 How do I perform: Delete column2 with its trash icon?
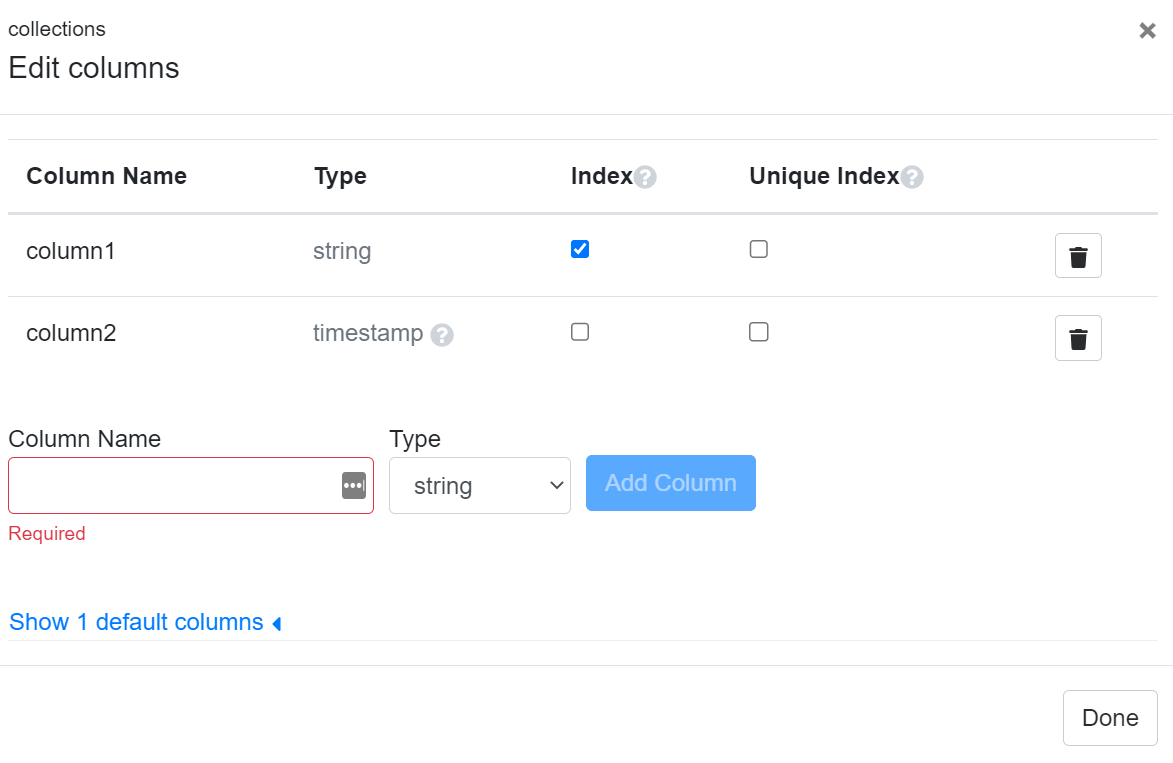(1078, 338)
